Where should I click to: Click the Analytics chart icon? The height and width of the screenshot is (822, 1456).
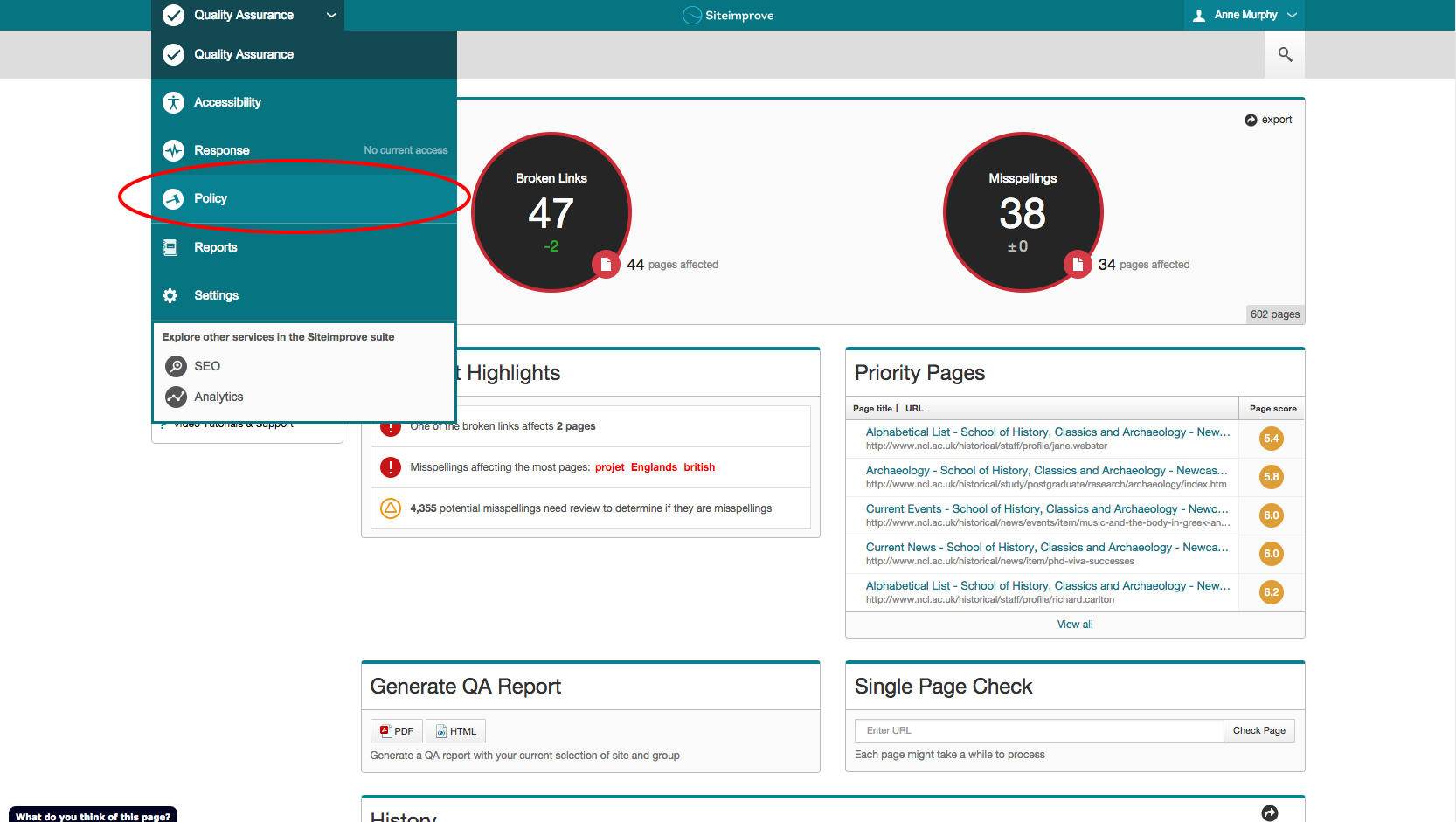177,397
